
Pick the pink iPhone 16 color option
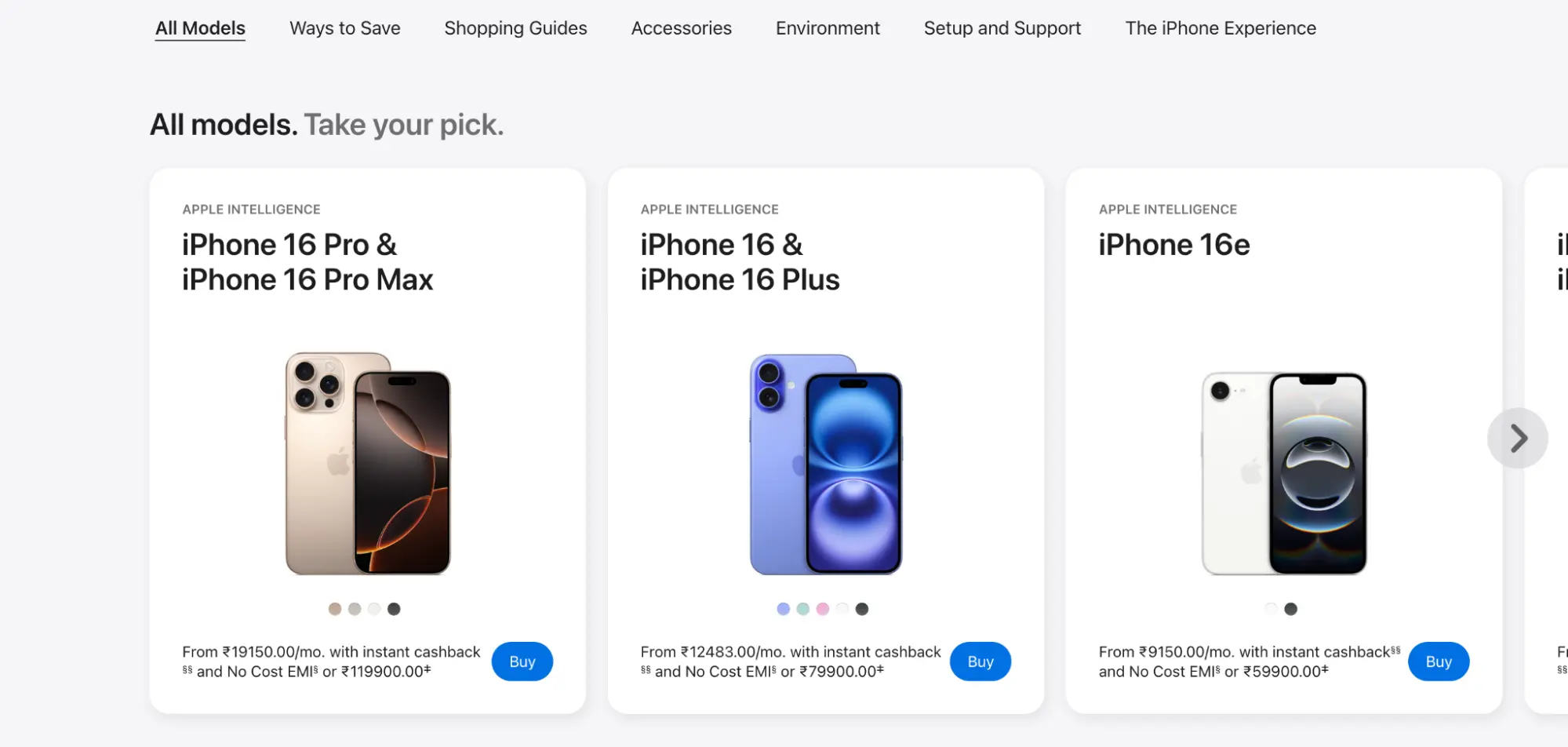click(822, 608)
